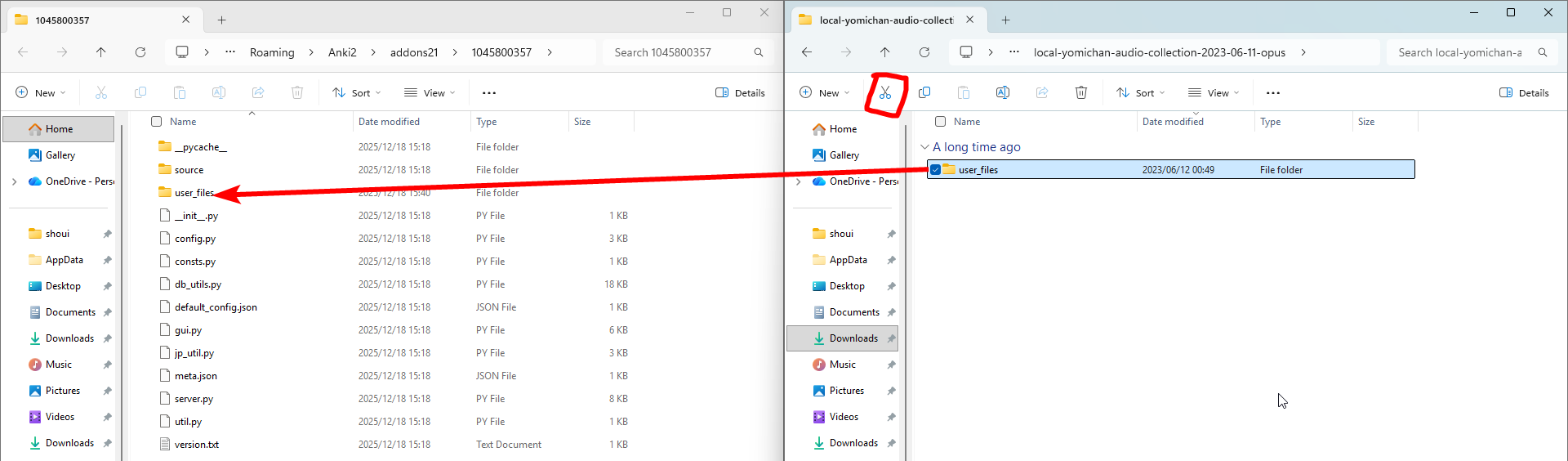Viewport: 1568px width, 461px height.
Task: Uncheck the selected user_files folder checkbox
Action: pyautogui.click(x=936, y=170)
